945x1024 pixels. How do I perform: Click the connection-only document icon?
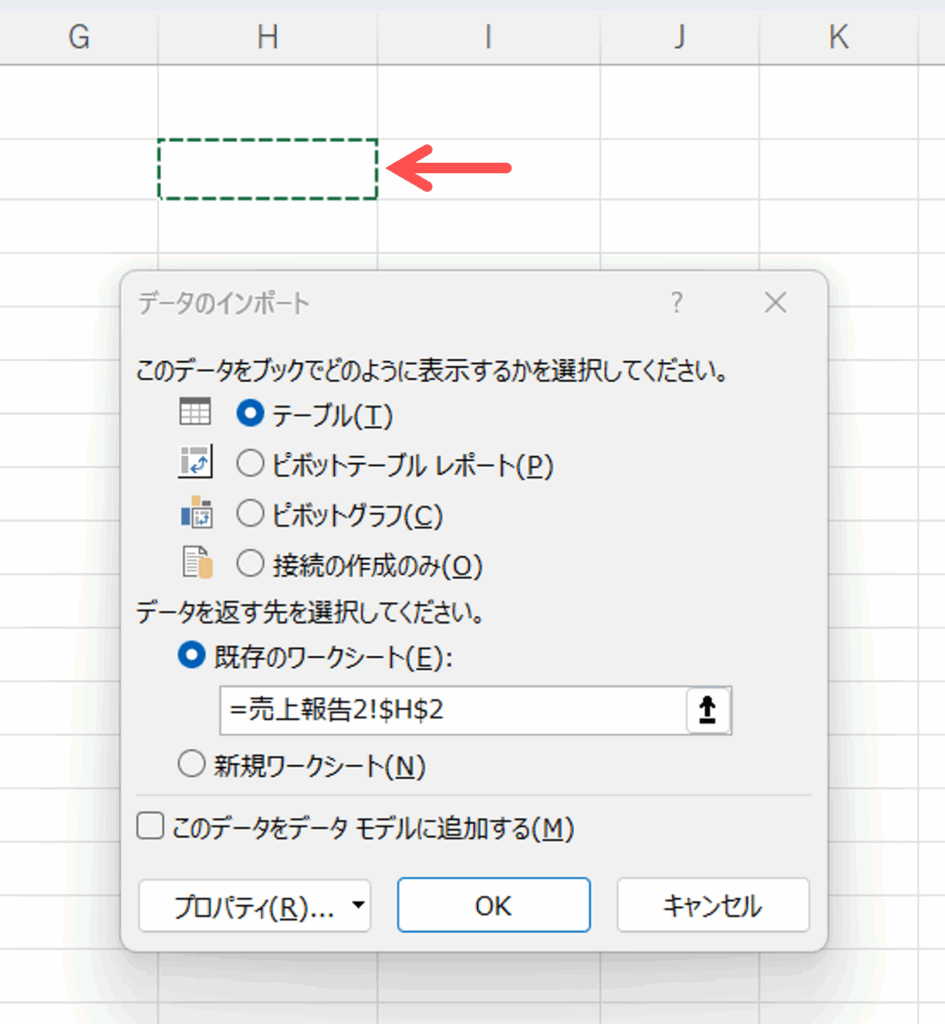[197, 564]
